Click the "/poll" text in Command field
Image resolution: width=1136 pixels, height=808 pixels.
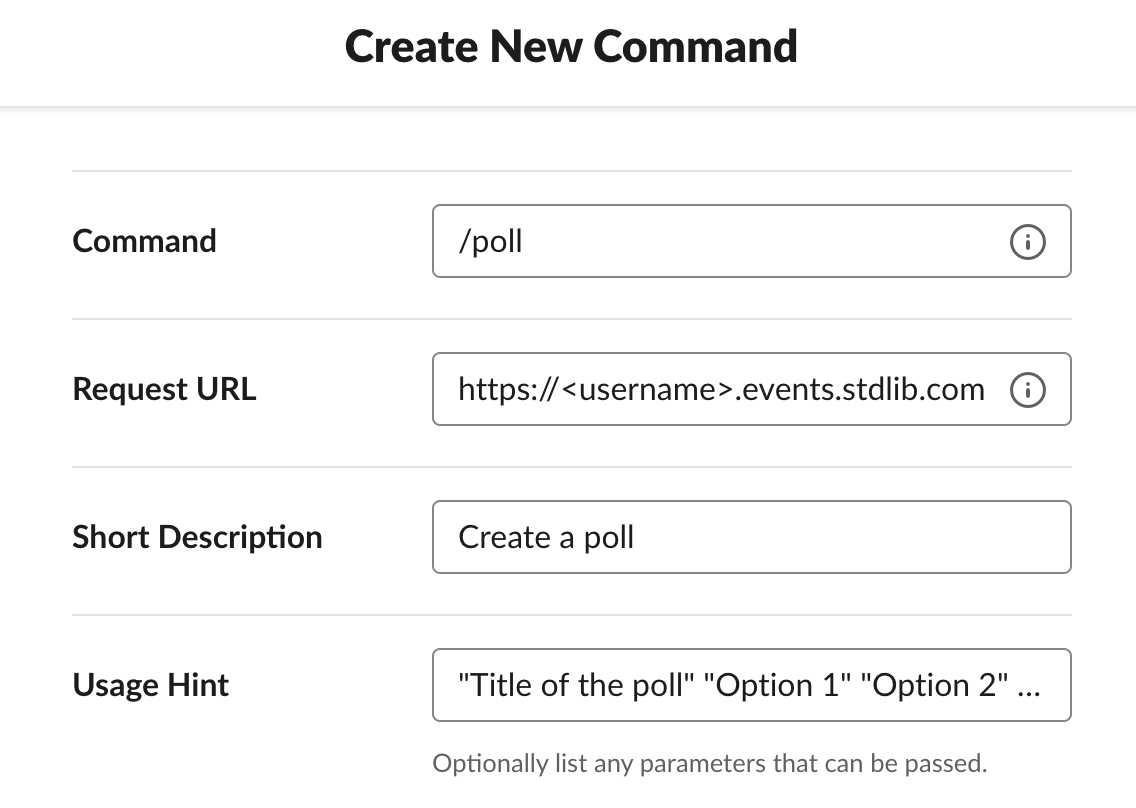490,242
